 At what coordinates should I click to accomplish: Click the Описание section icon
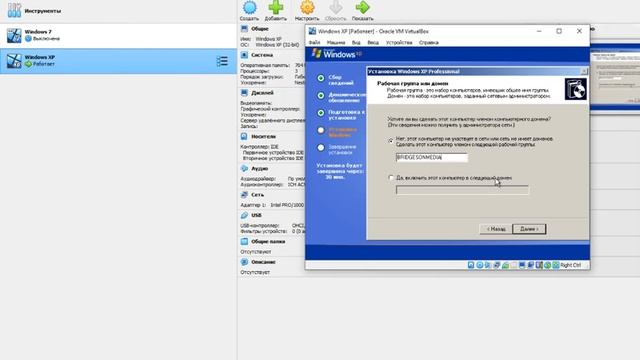click(244, 262)
